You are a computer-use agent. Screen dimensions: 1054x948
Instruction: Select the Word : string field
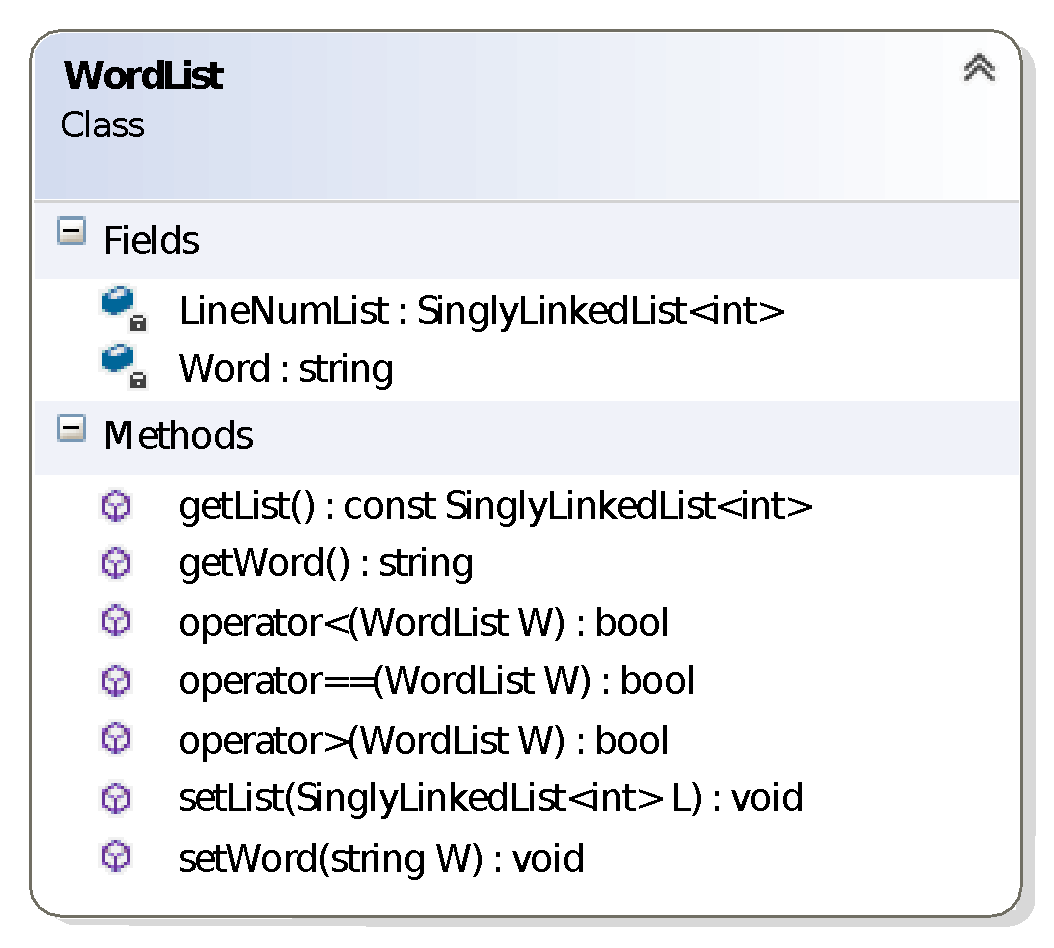(x=286, y=369)
